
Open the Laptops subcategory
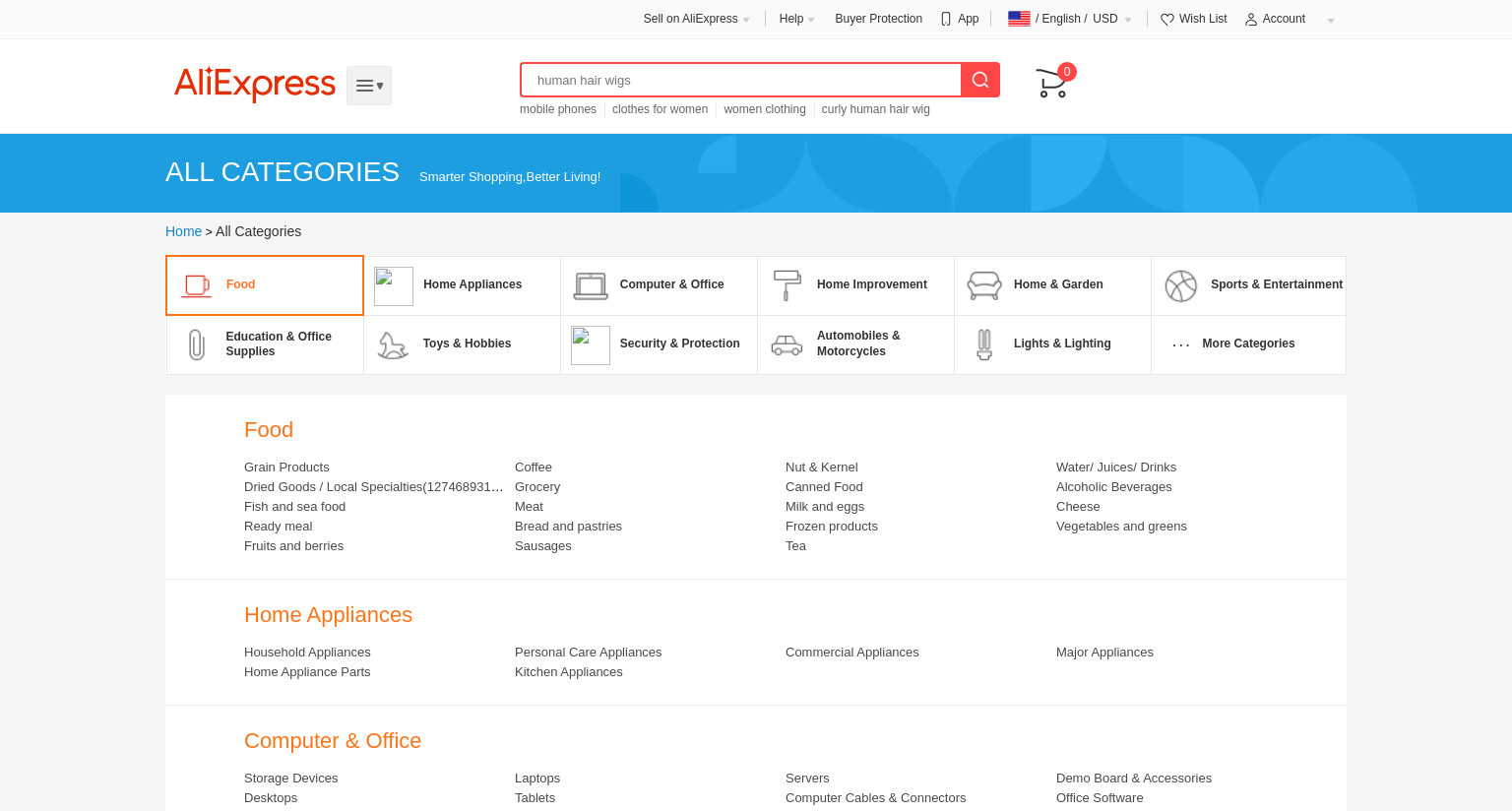click(537, 779)
